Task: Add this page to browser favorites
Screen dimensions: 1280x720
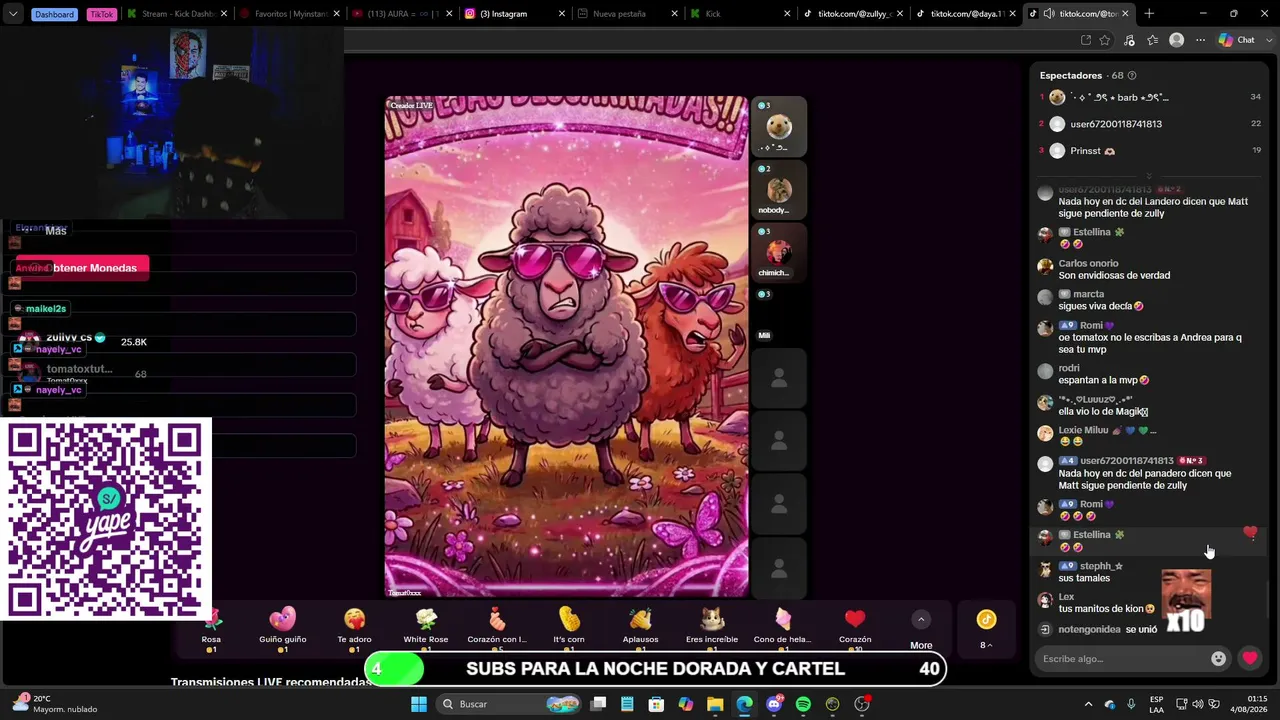Action: pos(1105,40)
